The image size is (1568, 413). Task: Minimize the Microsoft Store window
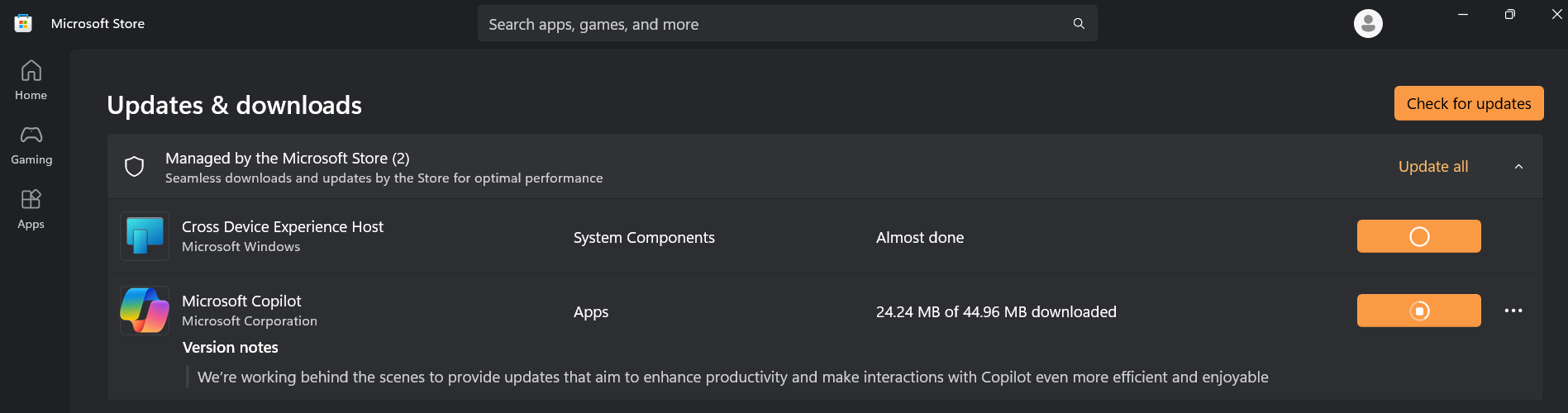[1463, 14]
